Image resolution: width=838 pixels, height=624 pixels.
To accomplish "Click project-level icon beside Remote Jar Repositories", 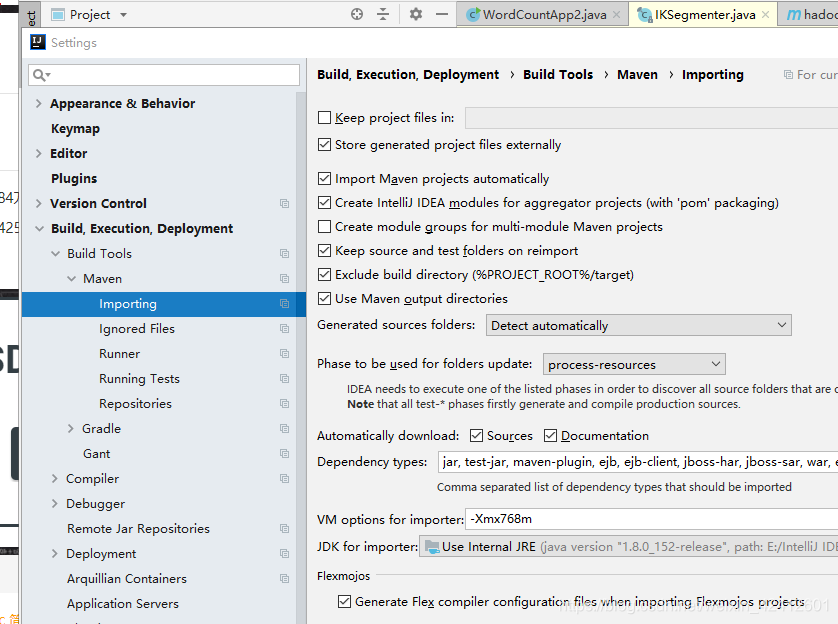I will coord(284,529).
